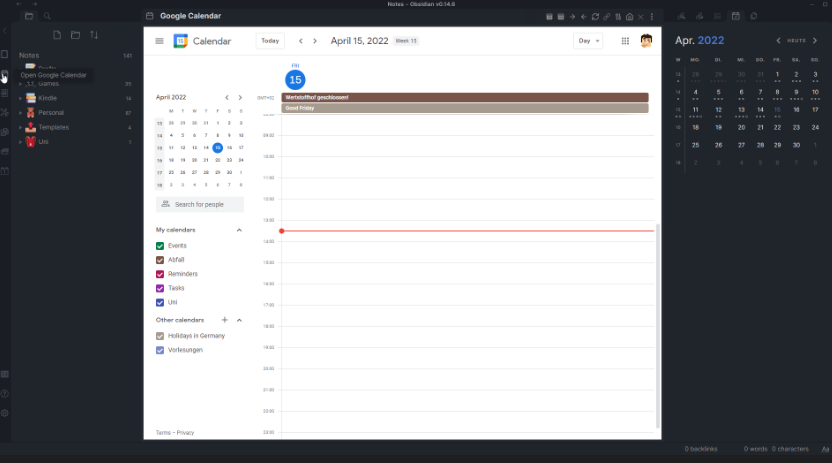Viewport: 832px width, 463px height.
Task: Navigate back in Google Calendar pane
Action: coord(583,16)
